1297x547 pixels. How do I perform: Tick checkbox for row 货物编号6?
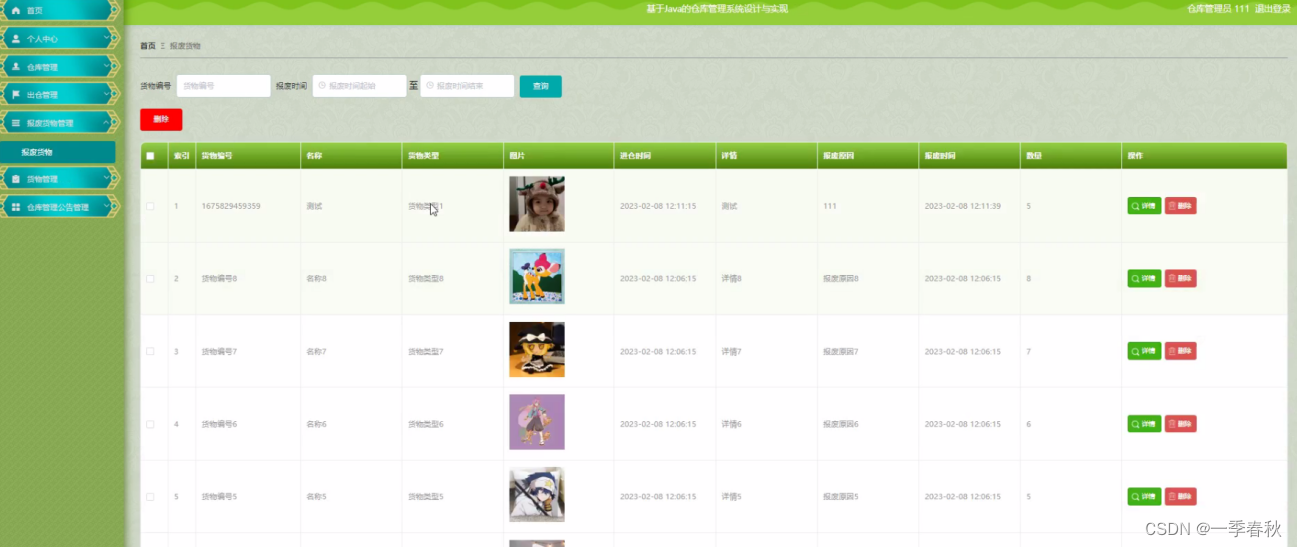tap(150, 424)
